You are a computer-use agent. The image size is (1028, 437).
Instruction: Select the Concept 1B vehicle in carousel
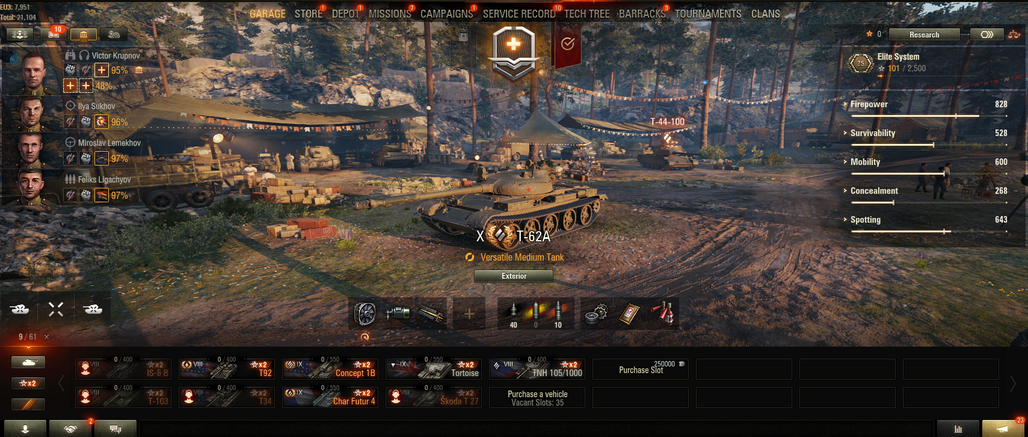pos(330,369)
